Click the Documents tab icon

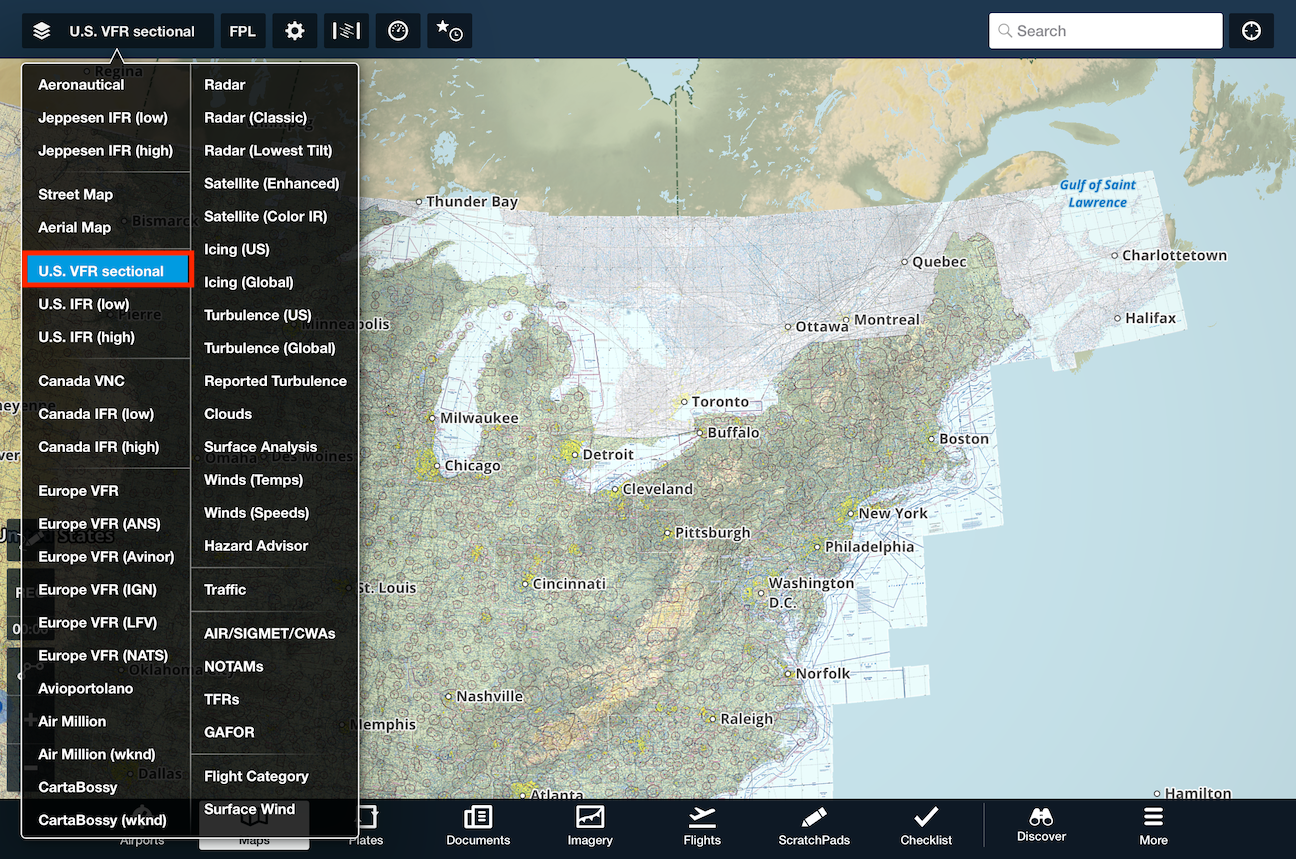[478, 817]
